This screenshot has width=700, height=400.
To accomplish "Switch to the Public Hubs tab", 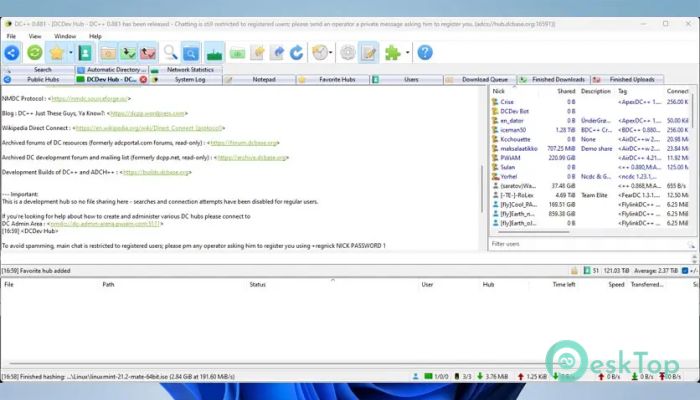I will click(38, 79).
